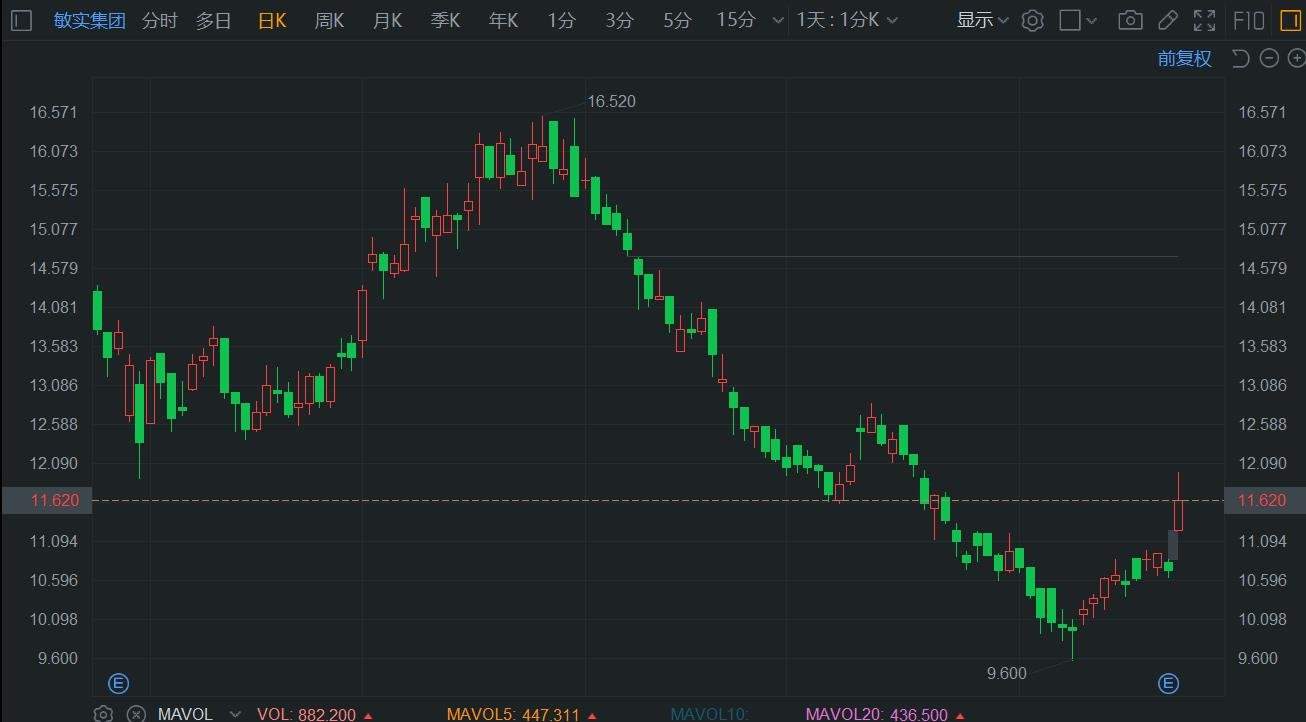Screen dimensions: 1306x722
Task: Take a chart screenshot with camera icon
Action: (1131, 20)
